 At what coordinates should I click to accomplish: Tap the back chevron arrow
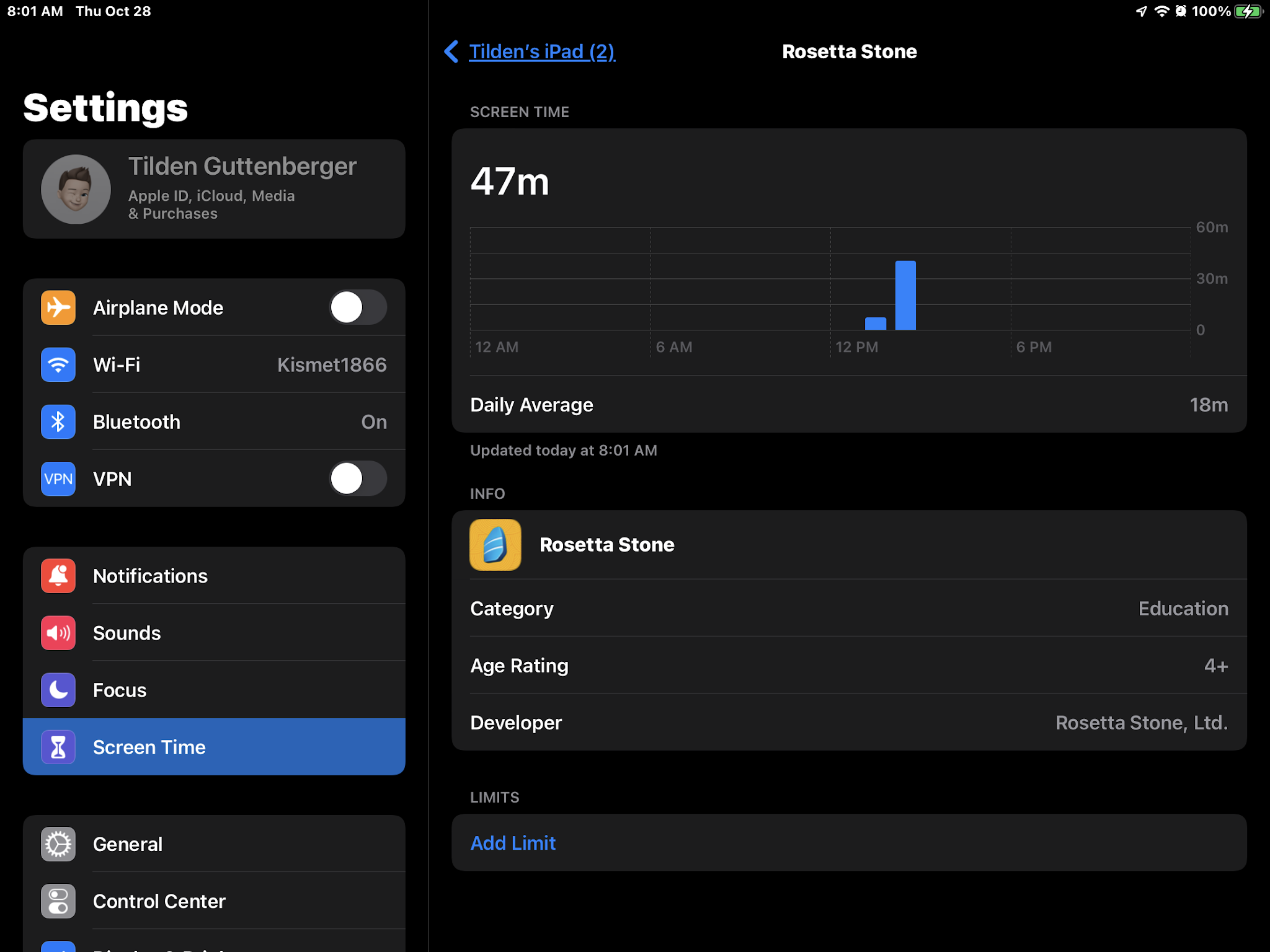451,51
